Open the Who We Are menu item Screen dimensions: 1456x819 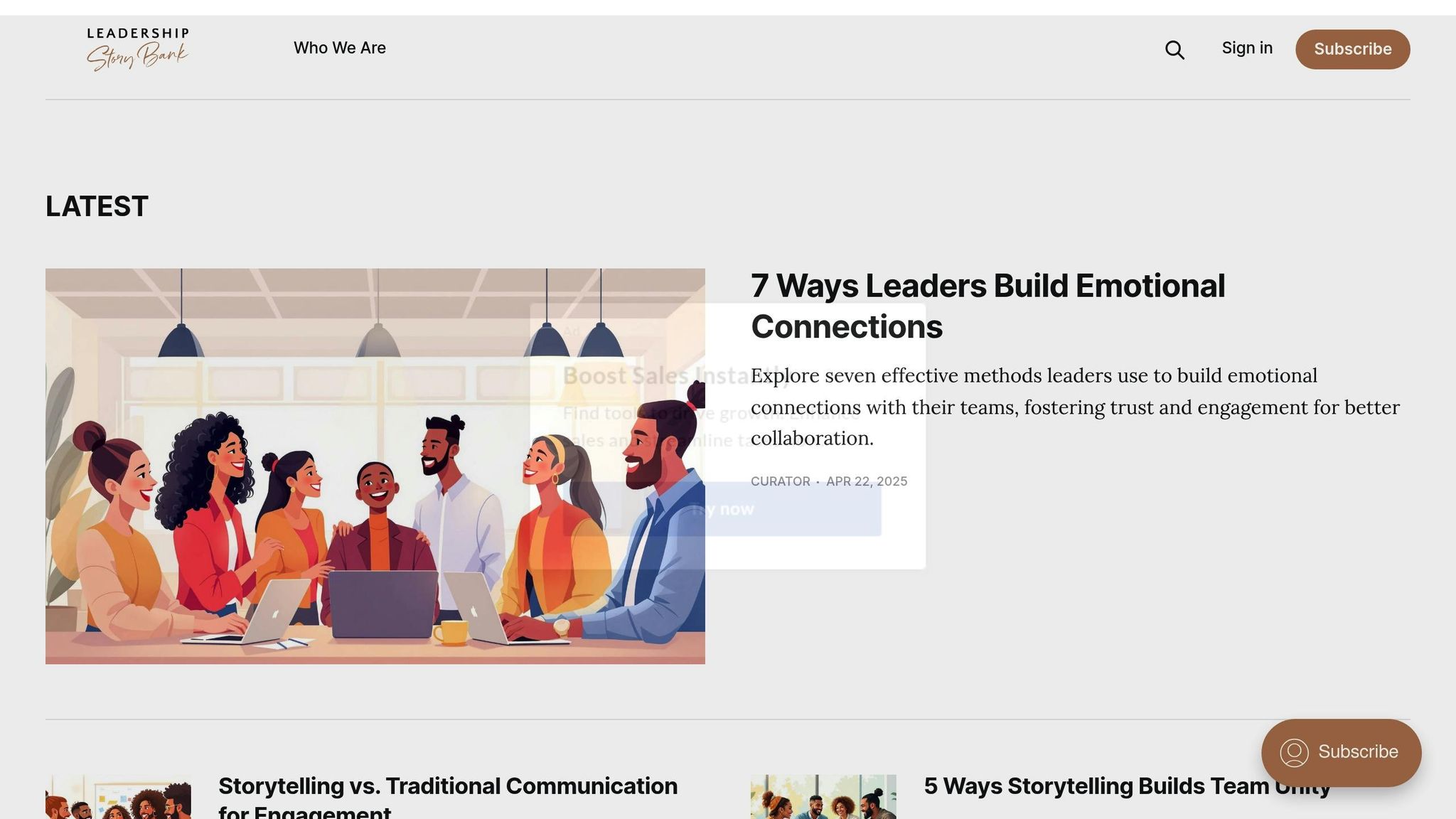[340, 48]
